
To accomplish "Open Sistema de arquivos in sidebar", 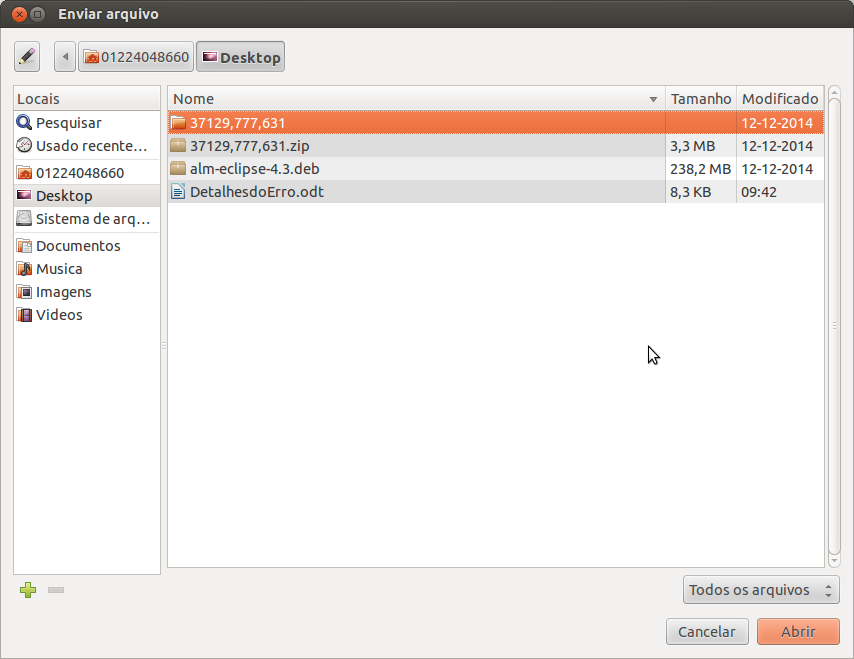I will tap(87, 218).
